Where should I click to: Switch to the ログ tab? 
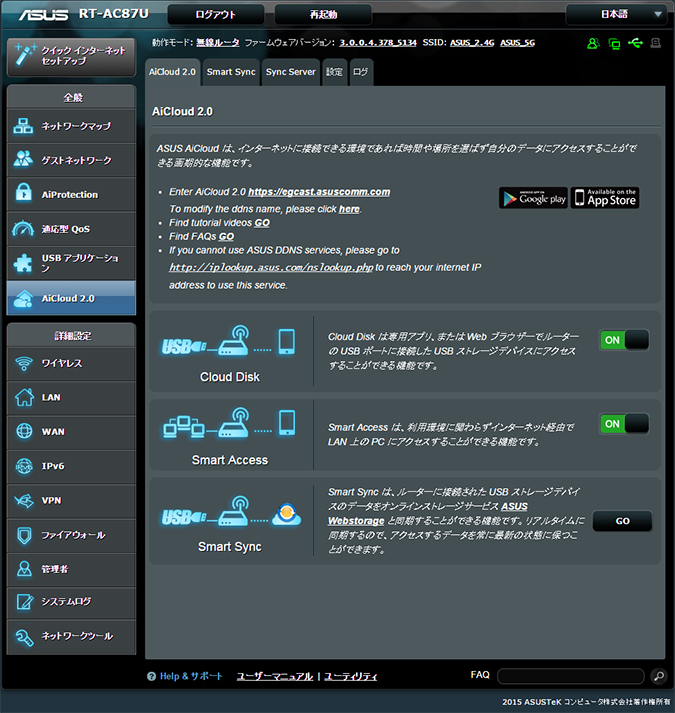(361, 72)
